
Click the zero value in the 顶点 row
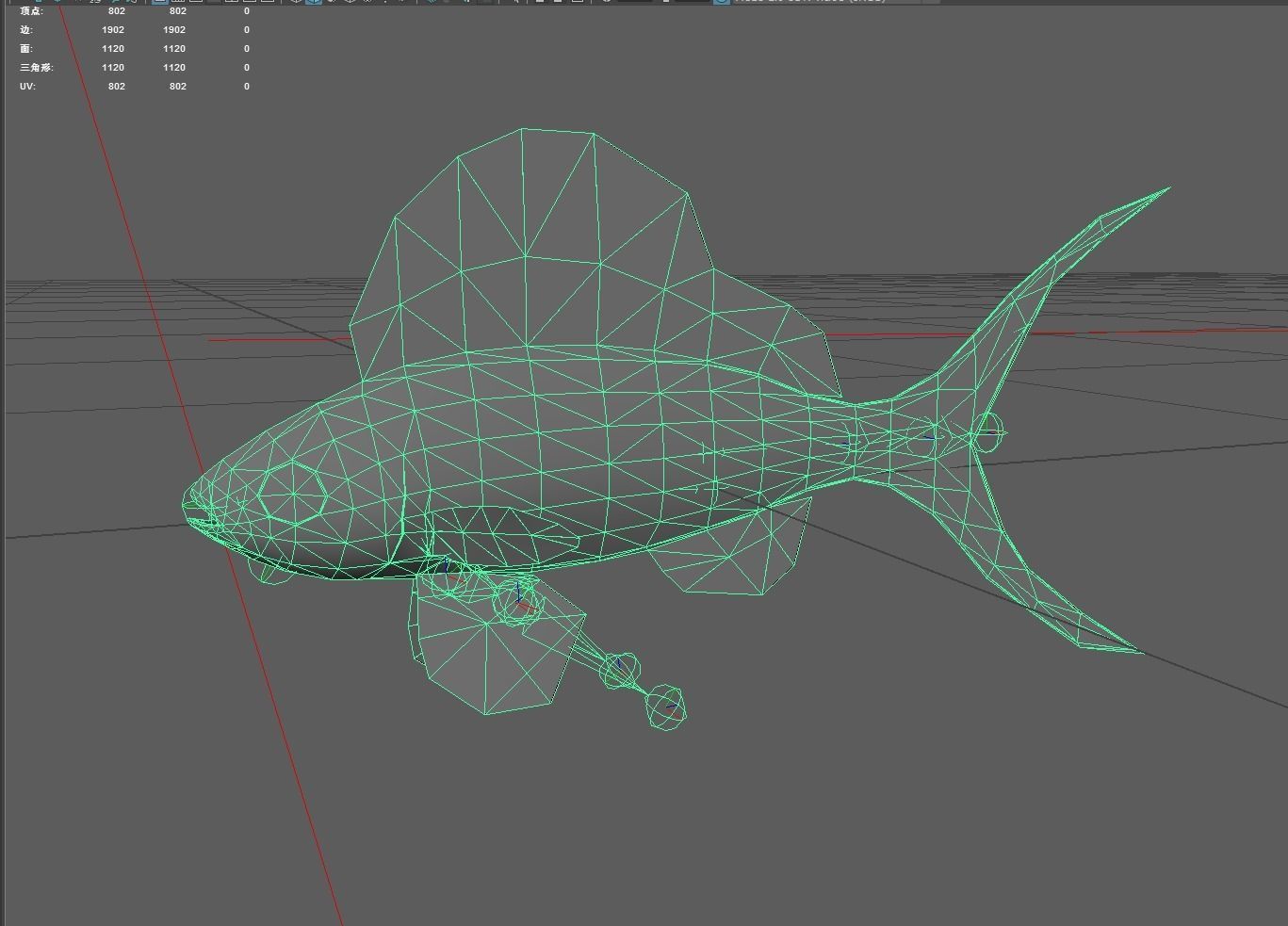[247, 11]
